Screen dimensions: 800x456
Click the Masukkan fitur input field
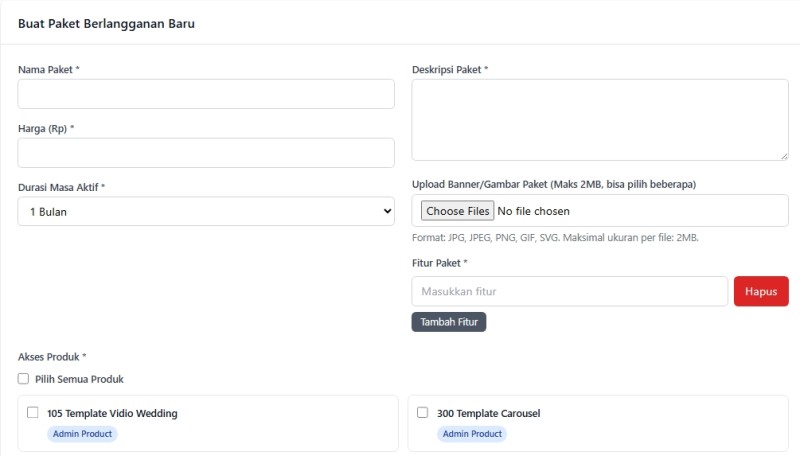point(569,291)
